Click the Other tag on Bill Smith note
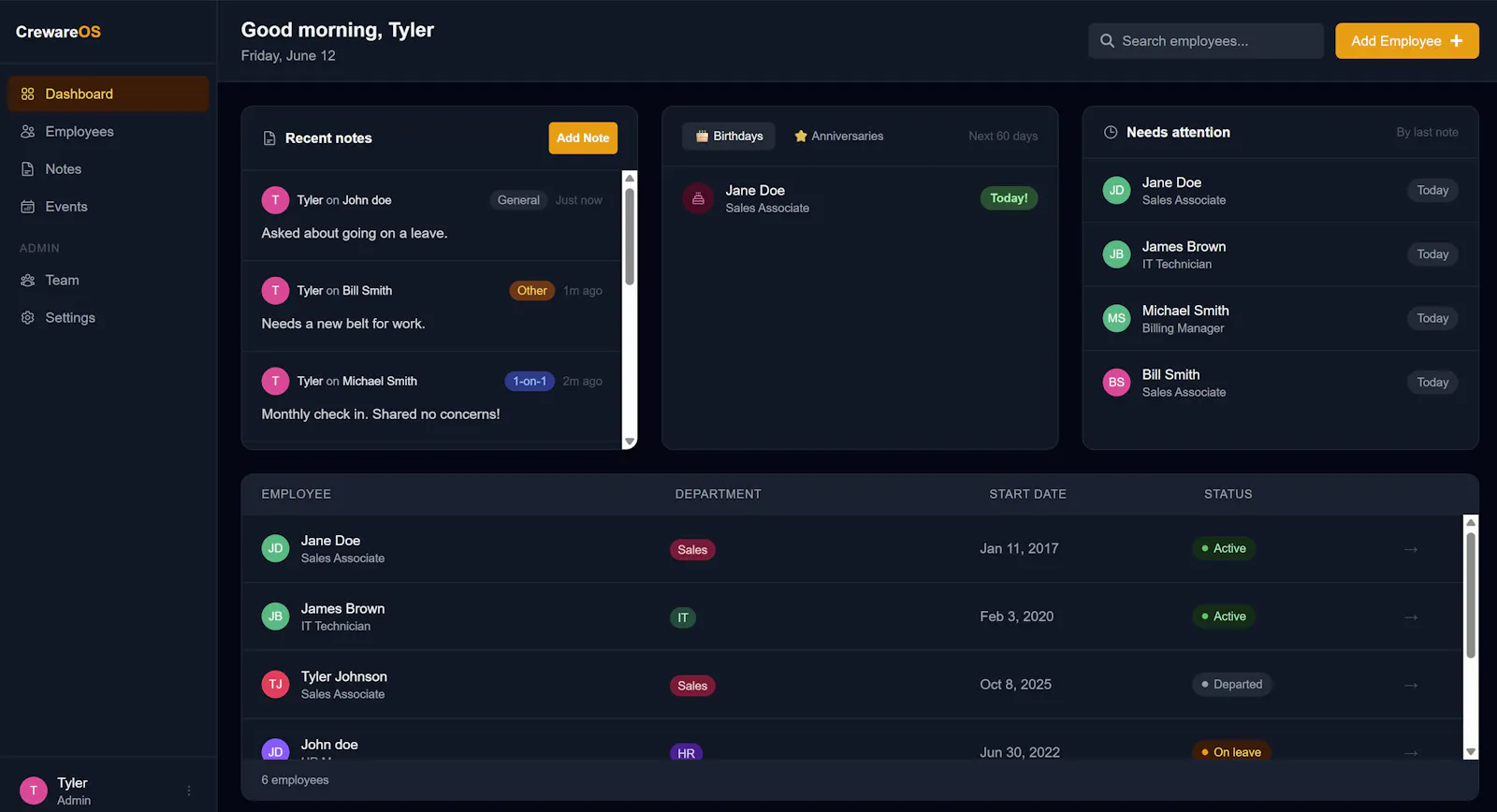The height and width of the screenshot is (812, 1497). [532, 291]
